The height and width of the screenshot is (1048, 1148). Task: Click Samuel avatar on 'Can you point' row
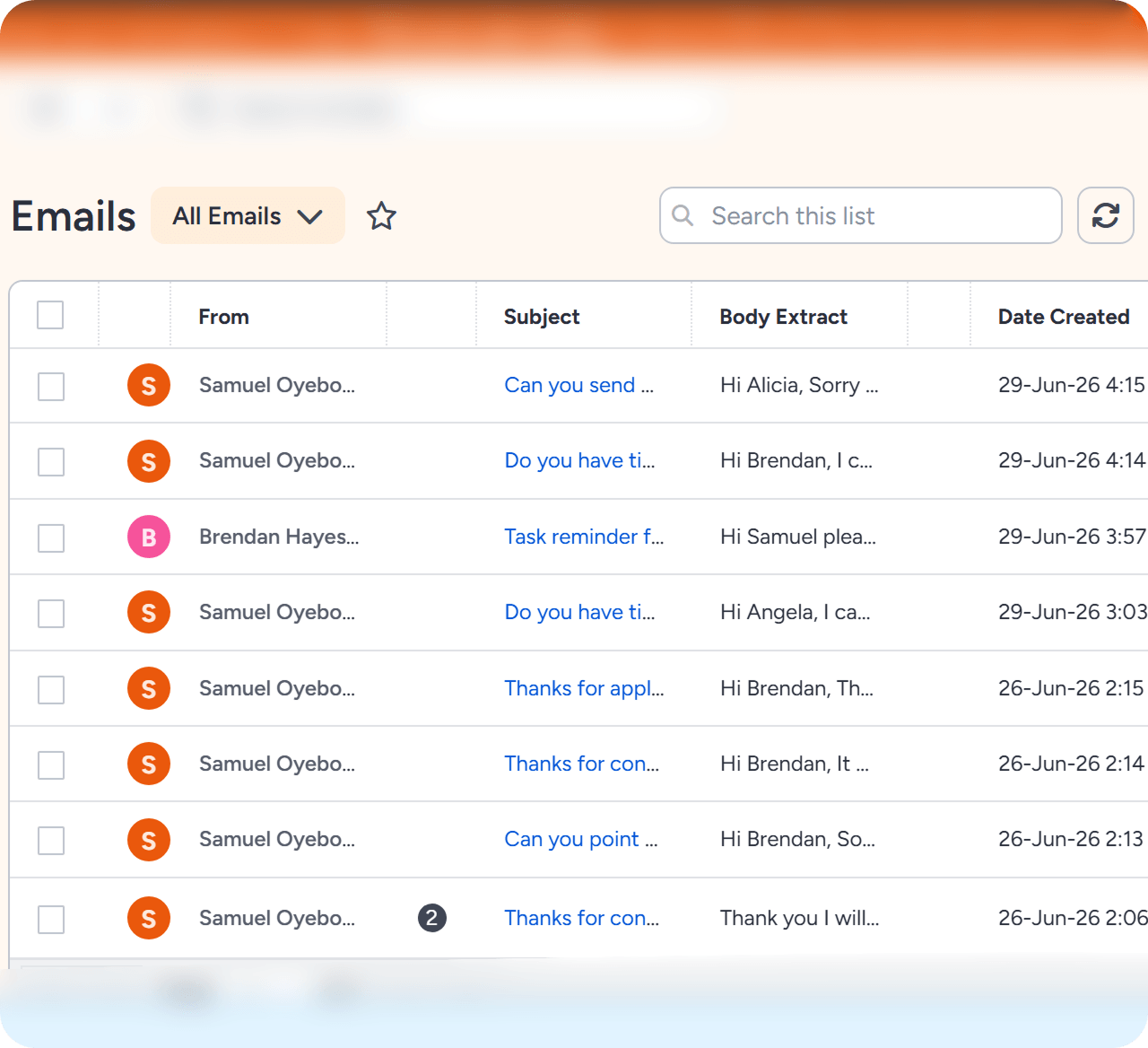click(149, 840)
